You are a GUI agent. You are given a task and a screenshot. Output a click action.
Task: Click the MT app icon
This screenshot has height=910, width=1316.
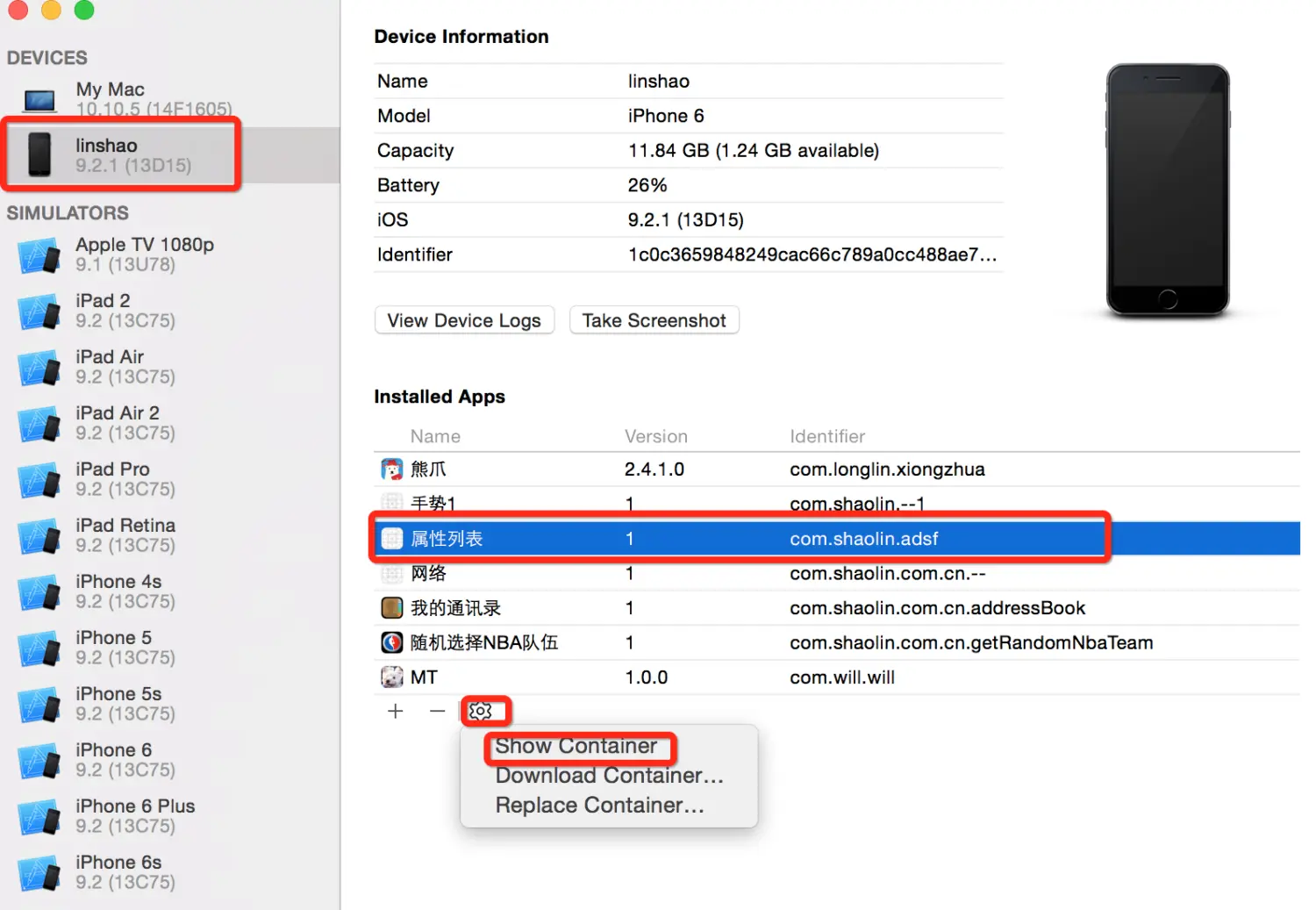(x=391, y=677)
